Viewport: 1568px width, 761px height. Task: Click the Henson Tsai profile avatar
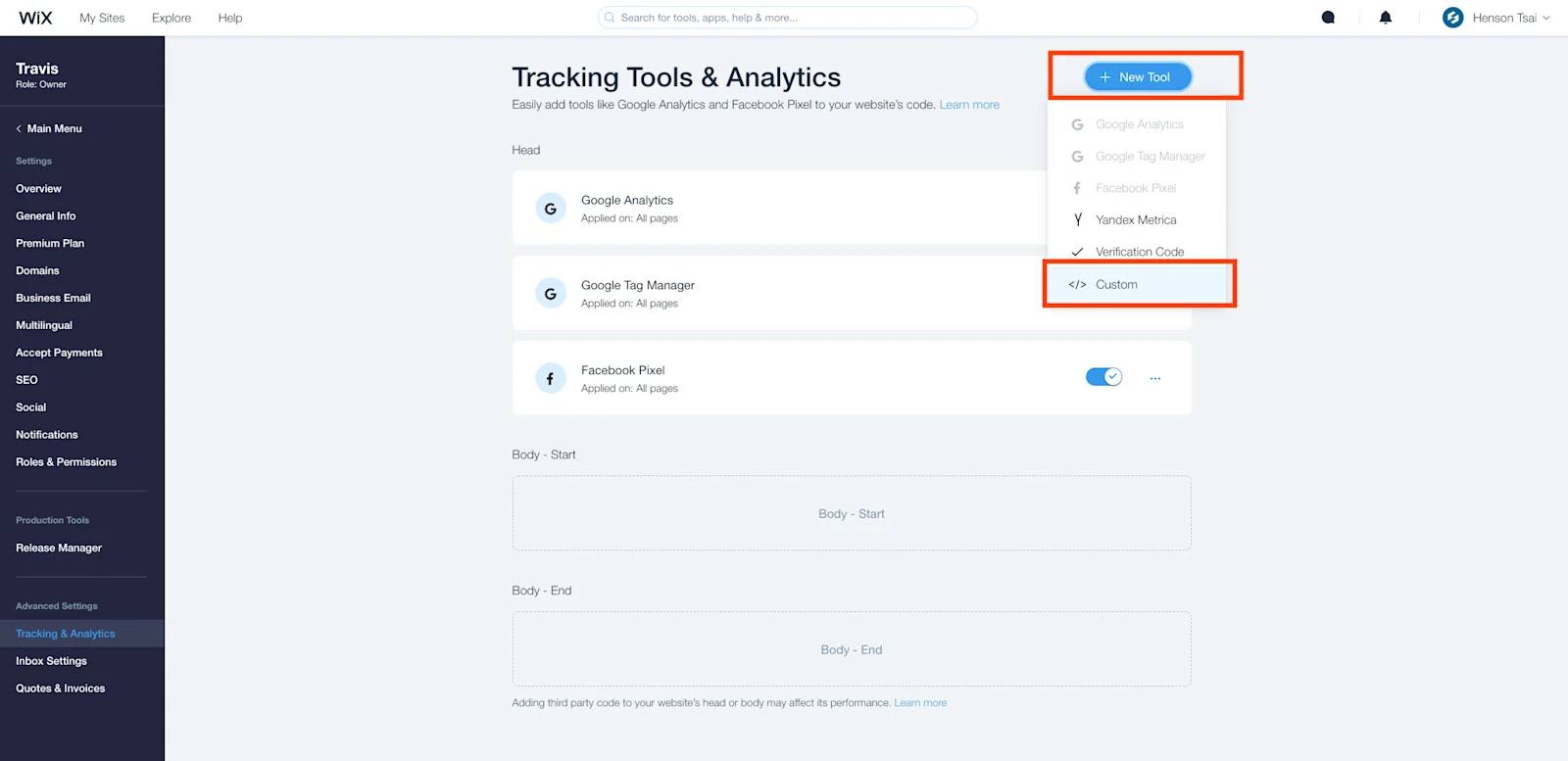[1453, 18]
